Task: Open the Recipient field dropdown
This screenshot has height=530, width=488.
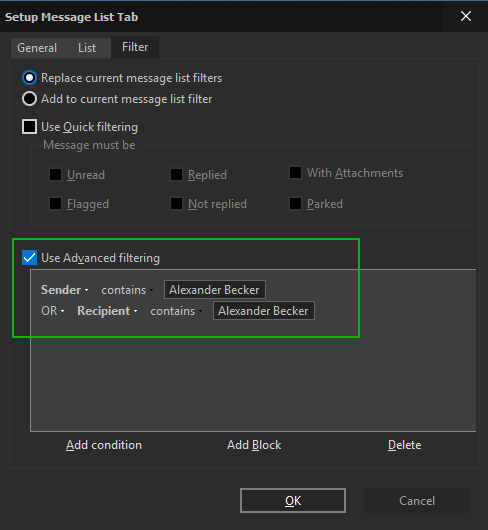Action: [107, 311]
